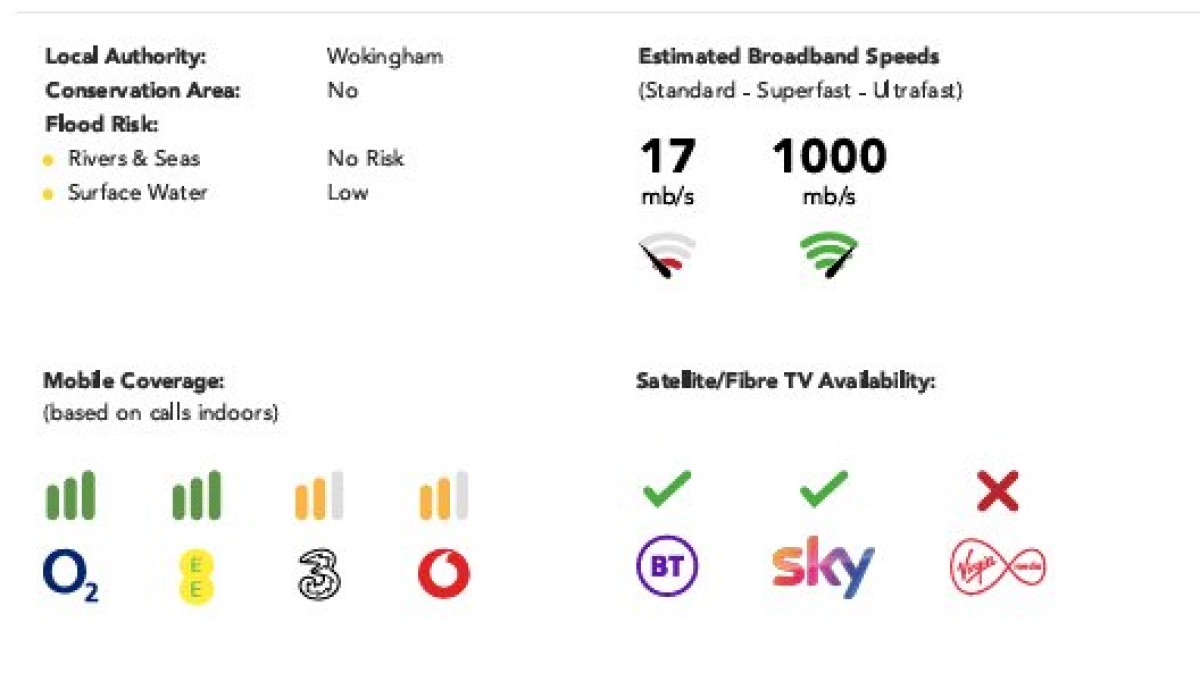Screen dimensions: 1200x690
Task: Click the O2 network logo
Action: tap(70, 576)
